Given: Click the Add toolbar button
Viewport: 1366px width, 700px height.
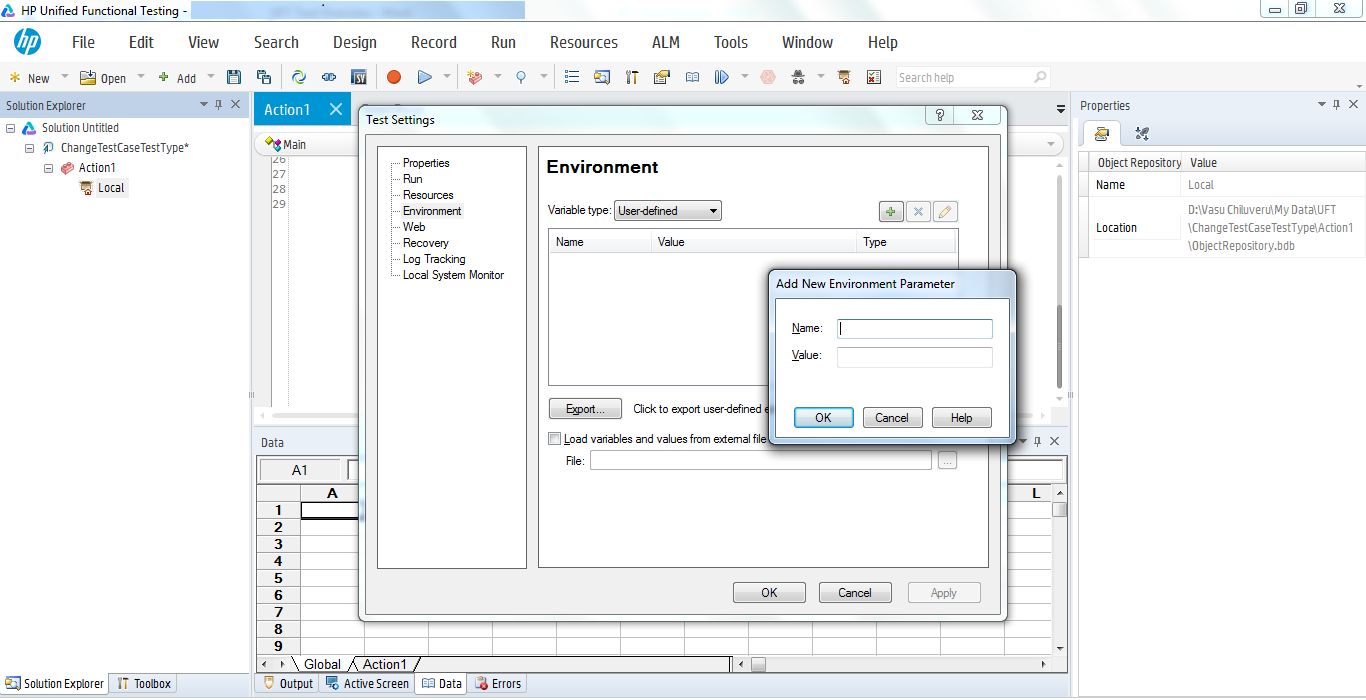Looking at the screenshot, I should [x=177, y=78].
